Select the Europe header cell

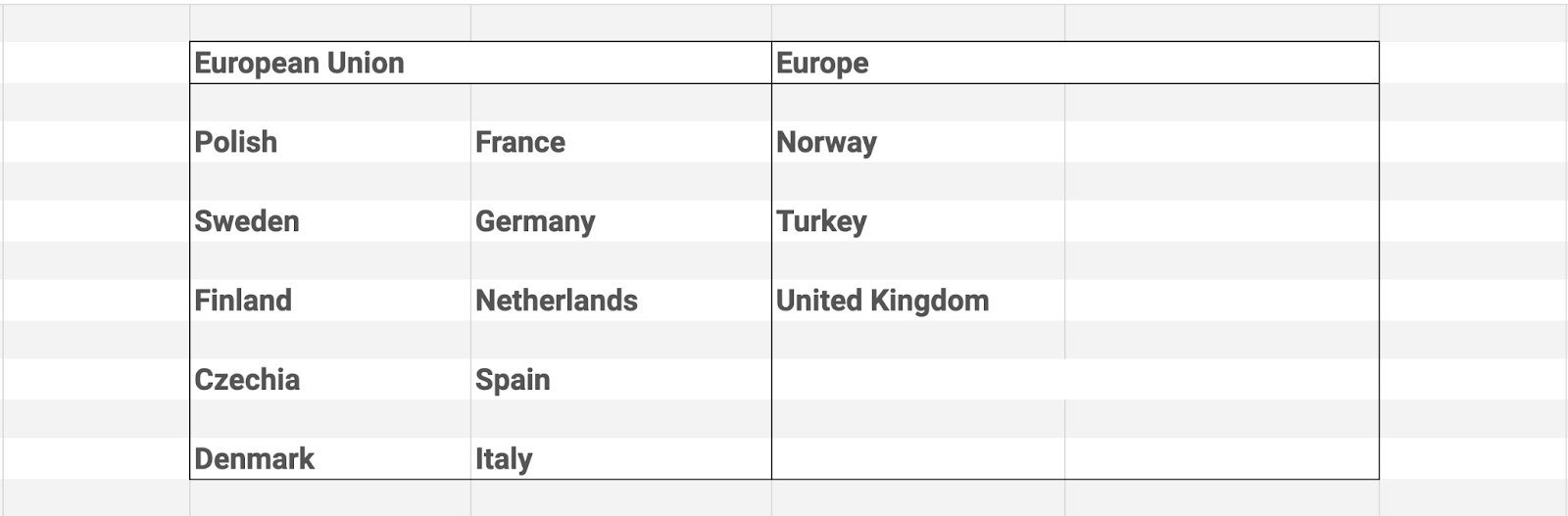(1075, 63)
